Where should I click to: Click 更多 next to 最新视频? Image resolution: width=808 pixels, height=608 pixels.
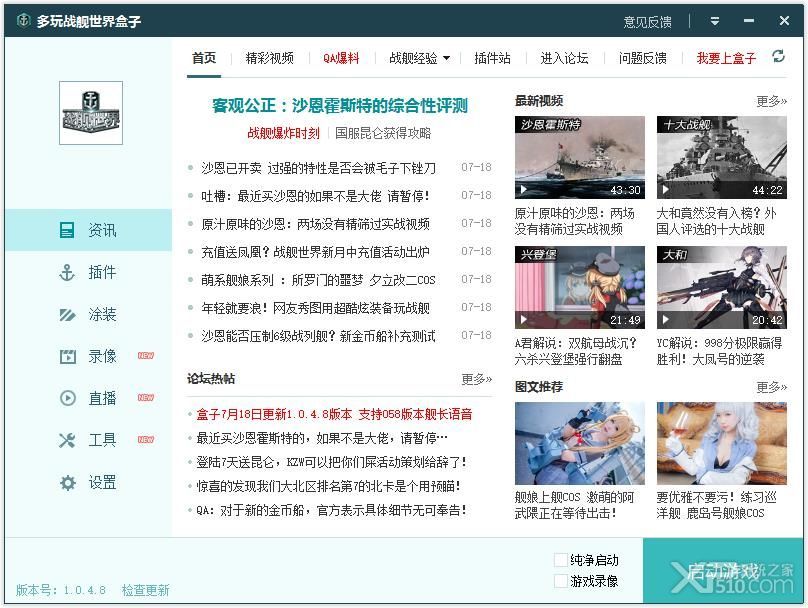(771, 101)
